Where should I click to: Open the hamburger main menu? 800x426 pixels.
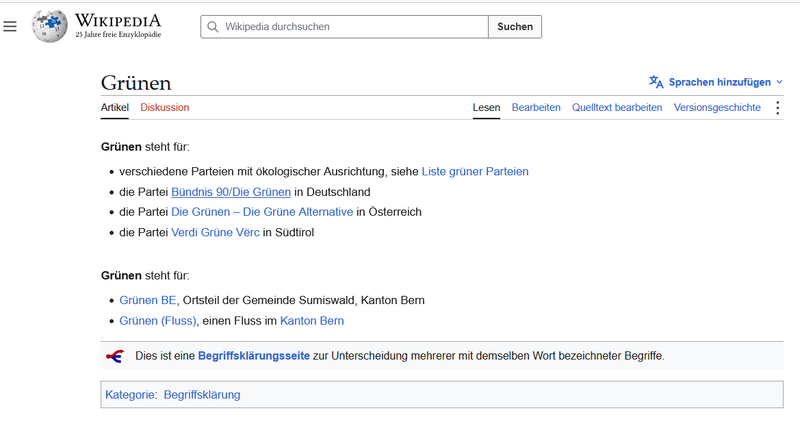(10, 26)
